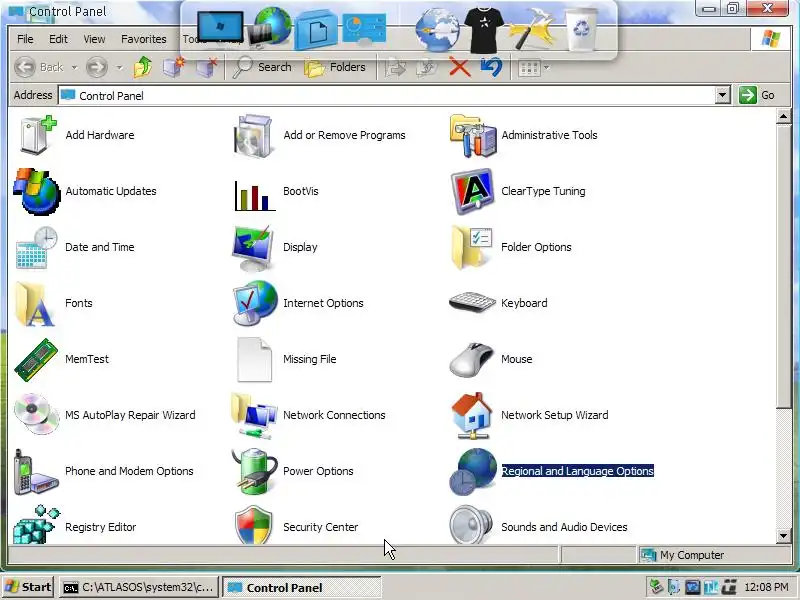Switch to the C:\ATLASOS\system32 taskbar window

pos(139,587)
